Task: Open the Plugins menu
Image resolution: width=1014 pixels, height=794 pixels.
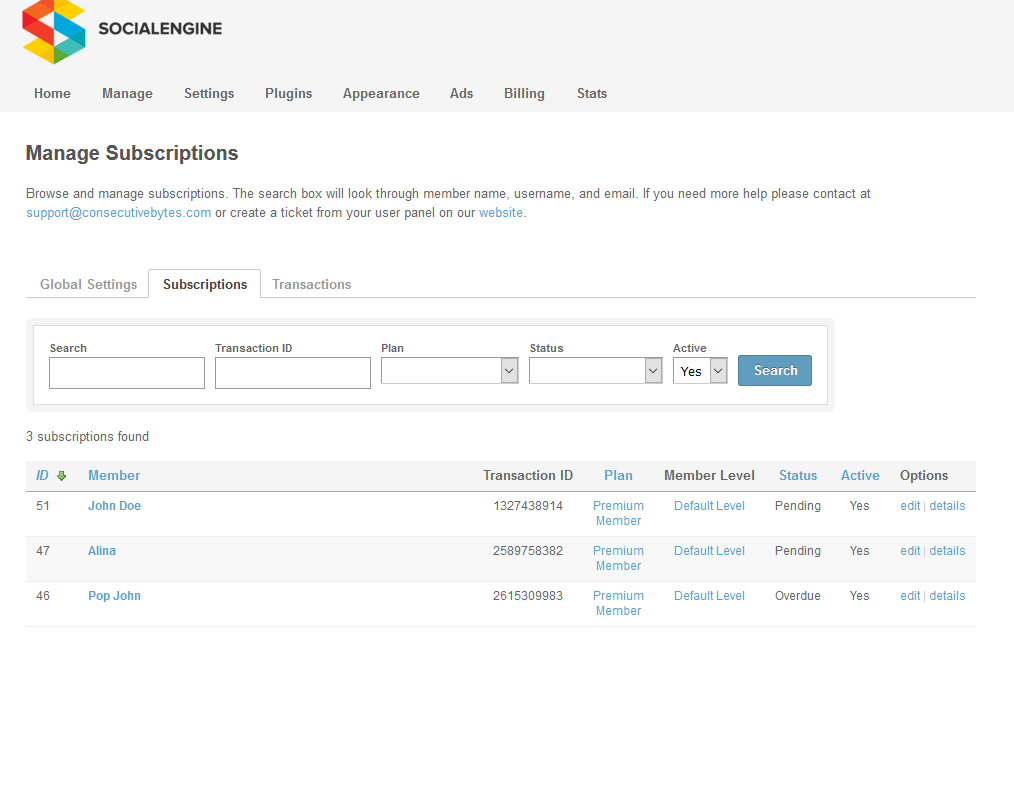Action: pos(288,93)
